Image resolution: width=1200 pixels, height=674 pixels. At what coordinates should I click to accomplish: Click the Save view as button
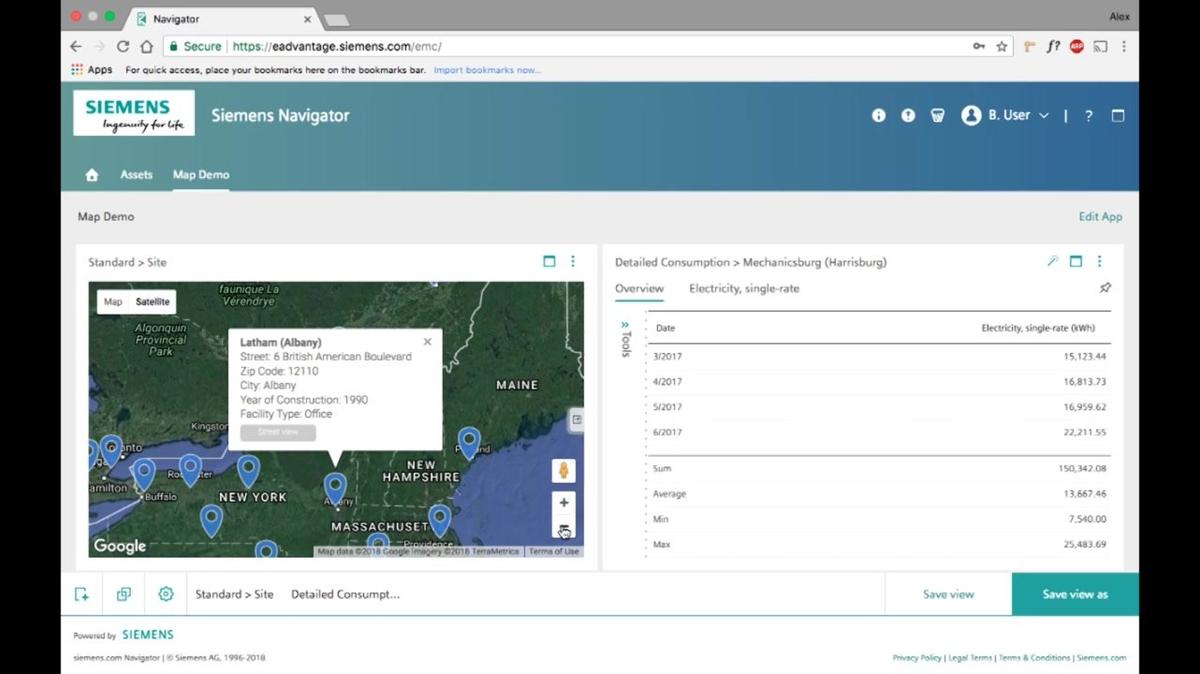click(x=1075, y=594)
